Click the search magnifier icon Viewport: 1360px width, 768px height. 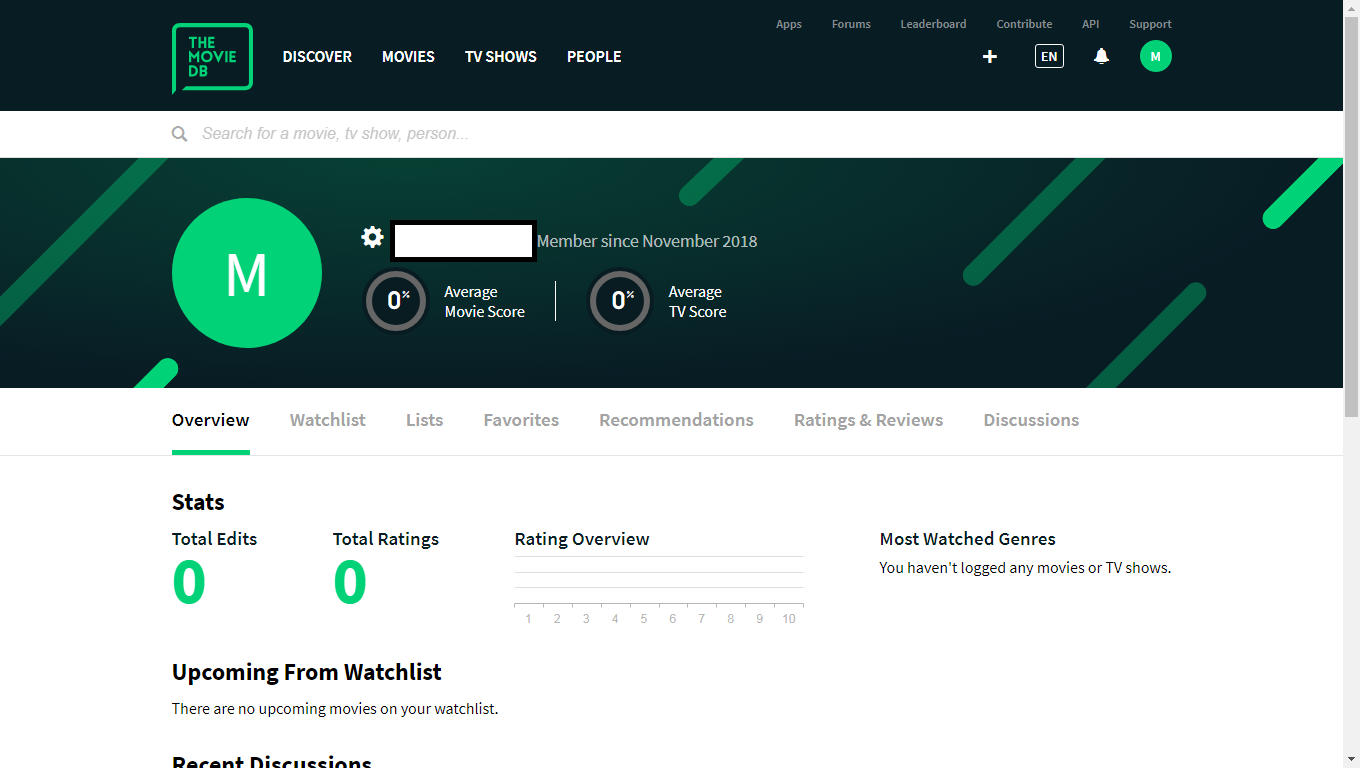[x=179, y=134]
